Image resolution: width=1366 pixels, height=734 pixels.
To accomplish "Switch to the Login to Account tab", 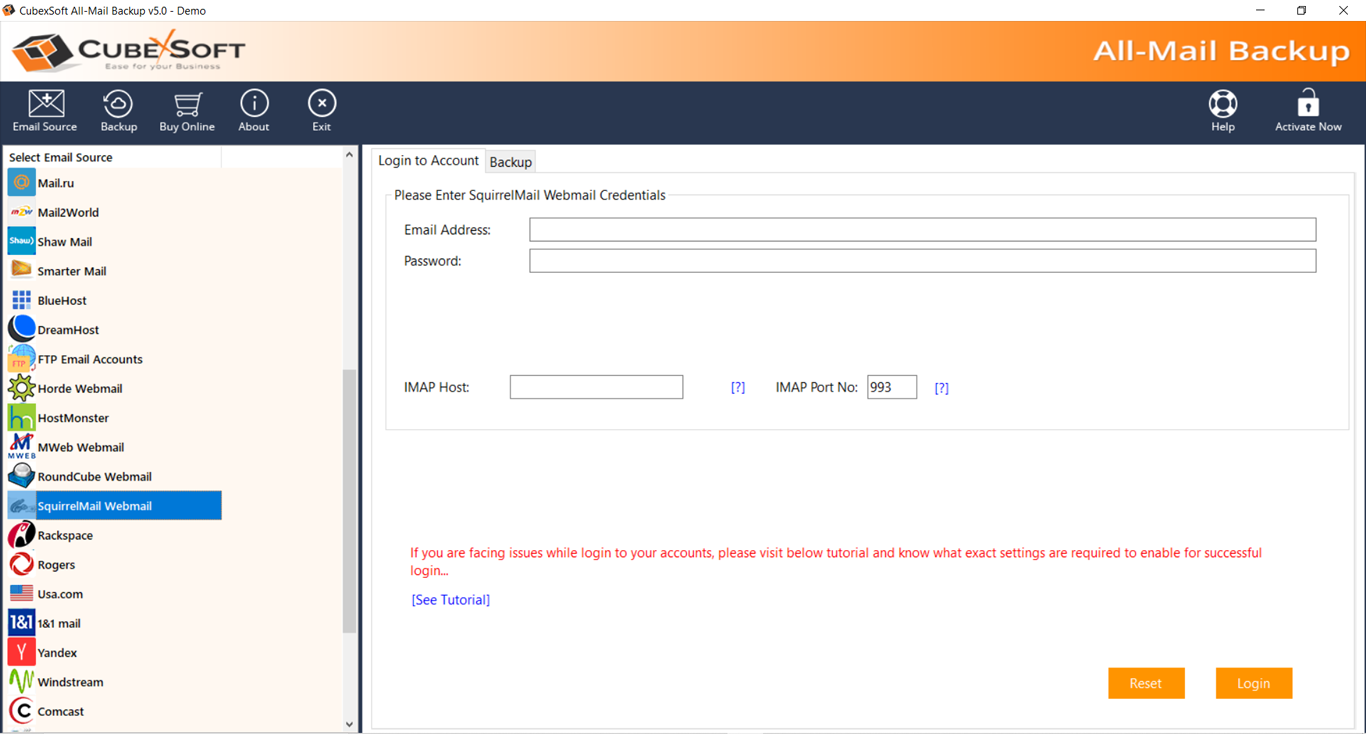I will coord(428,161).
